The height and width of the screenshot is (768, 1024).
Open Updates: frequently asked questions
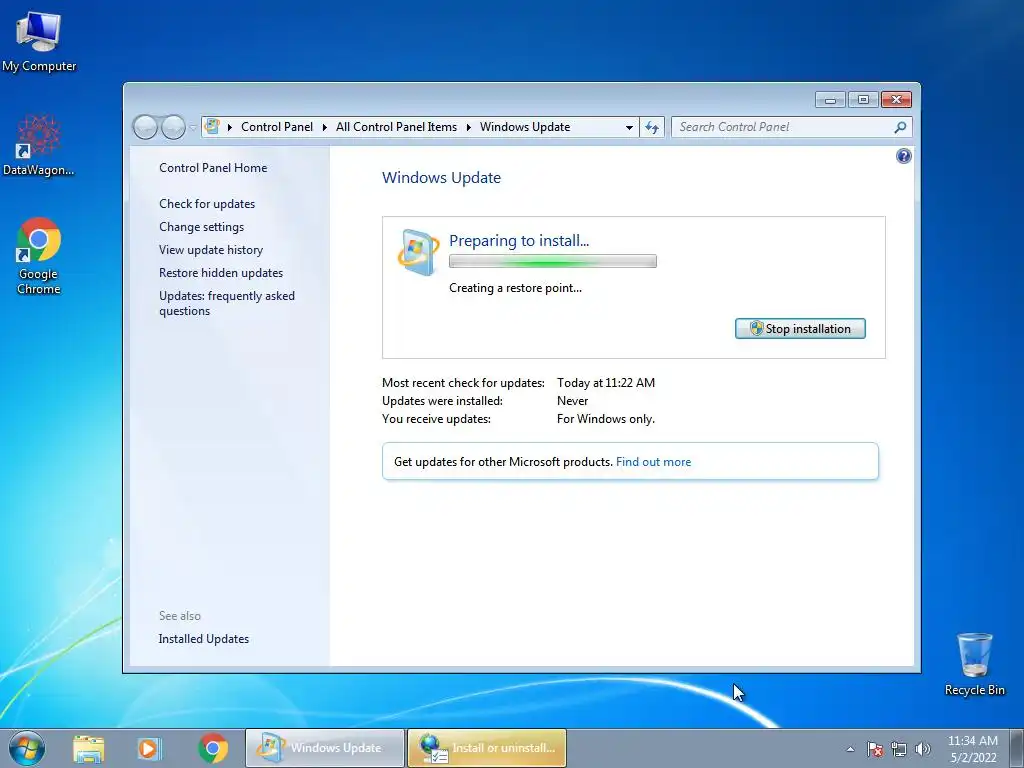click(227, 303)
